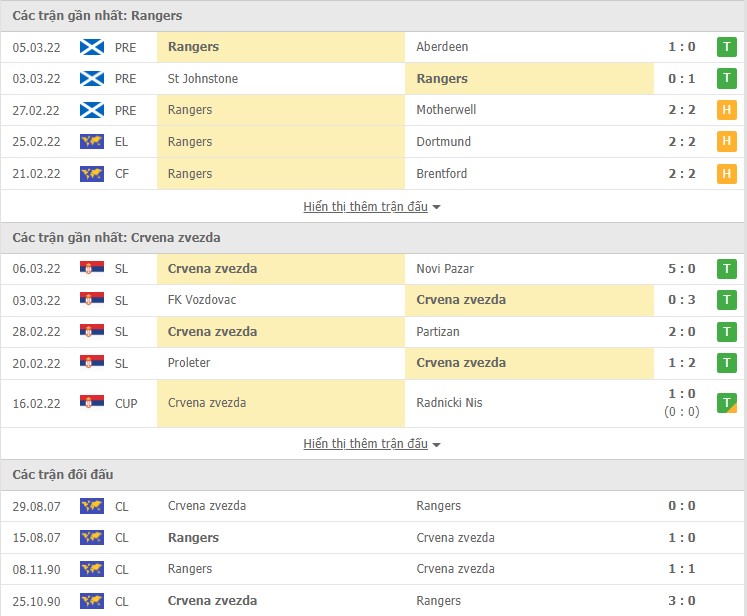Image resolution: width=747 pixels, height=616 pixels.
Task: Click the world map icon for 29.08.07 match
Action: 92,506
